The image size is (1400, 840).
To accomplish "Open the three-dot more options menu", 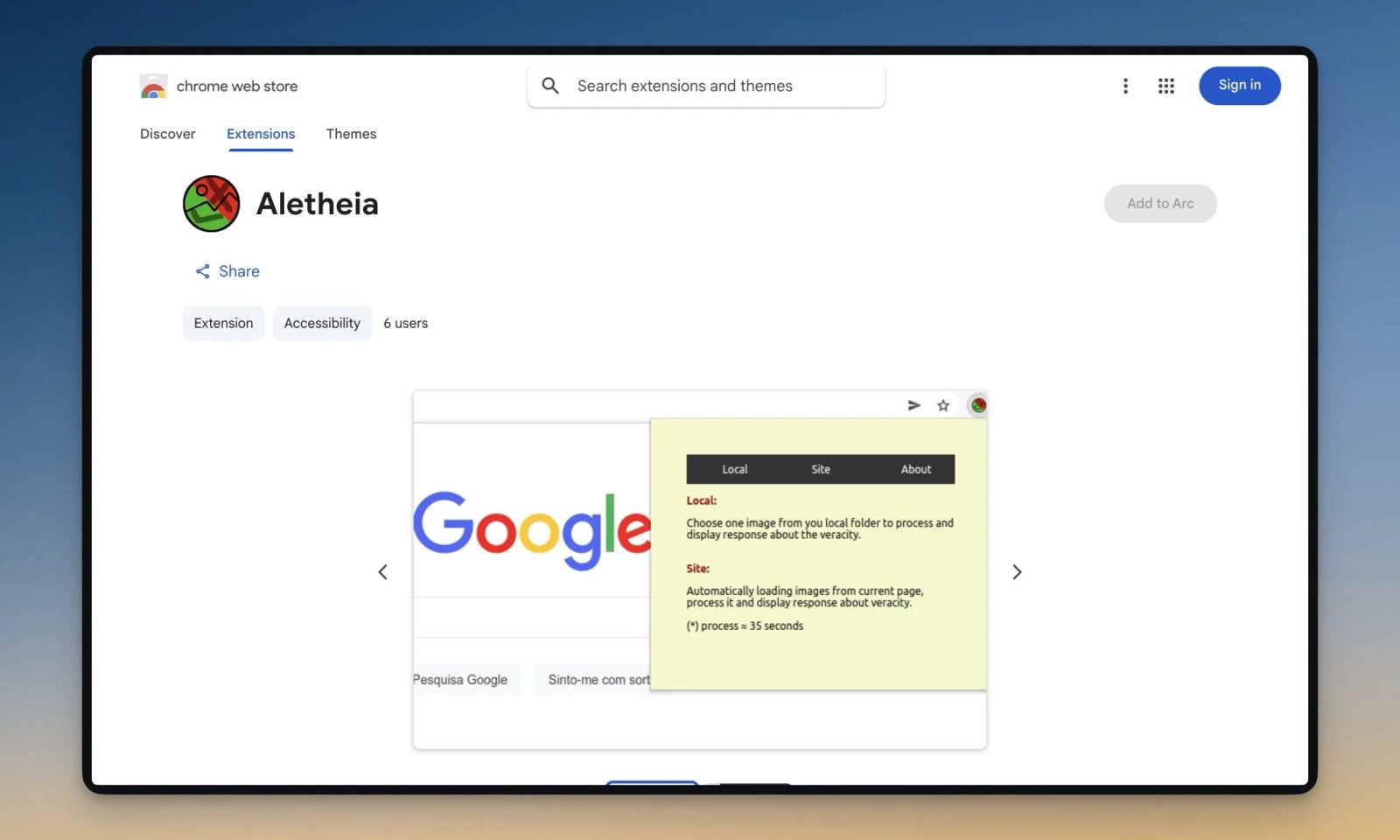I will click(x=1125, y=86).
